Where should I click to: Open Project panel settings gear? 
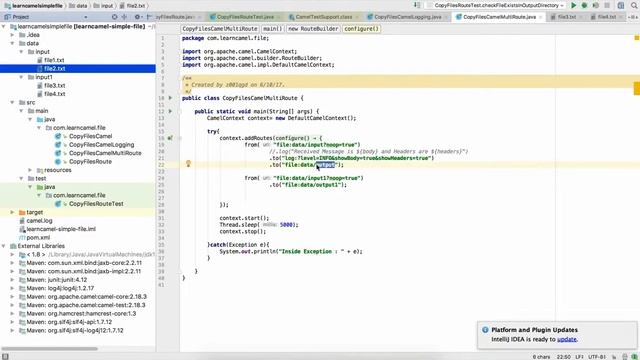[x=138, y=17]
